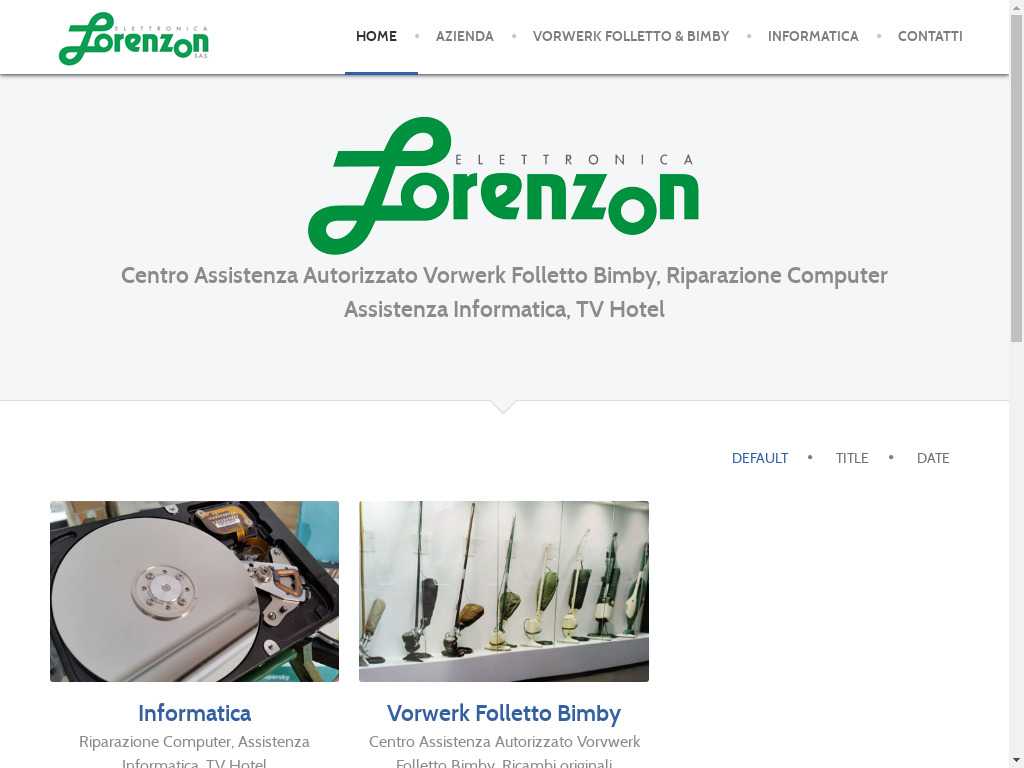Sort items by TITLE
1024x768 pixels.
pyautogui.click(x=852, y=458)
